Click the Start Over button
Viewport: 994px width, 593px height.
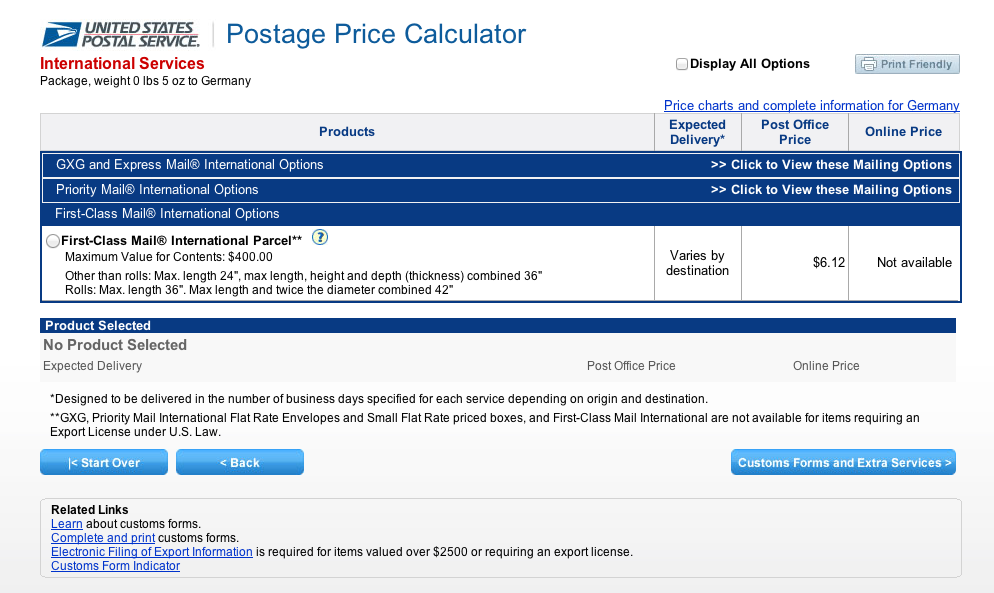(104, 462)
